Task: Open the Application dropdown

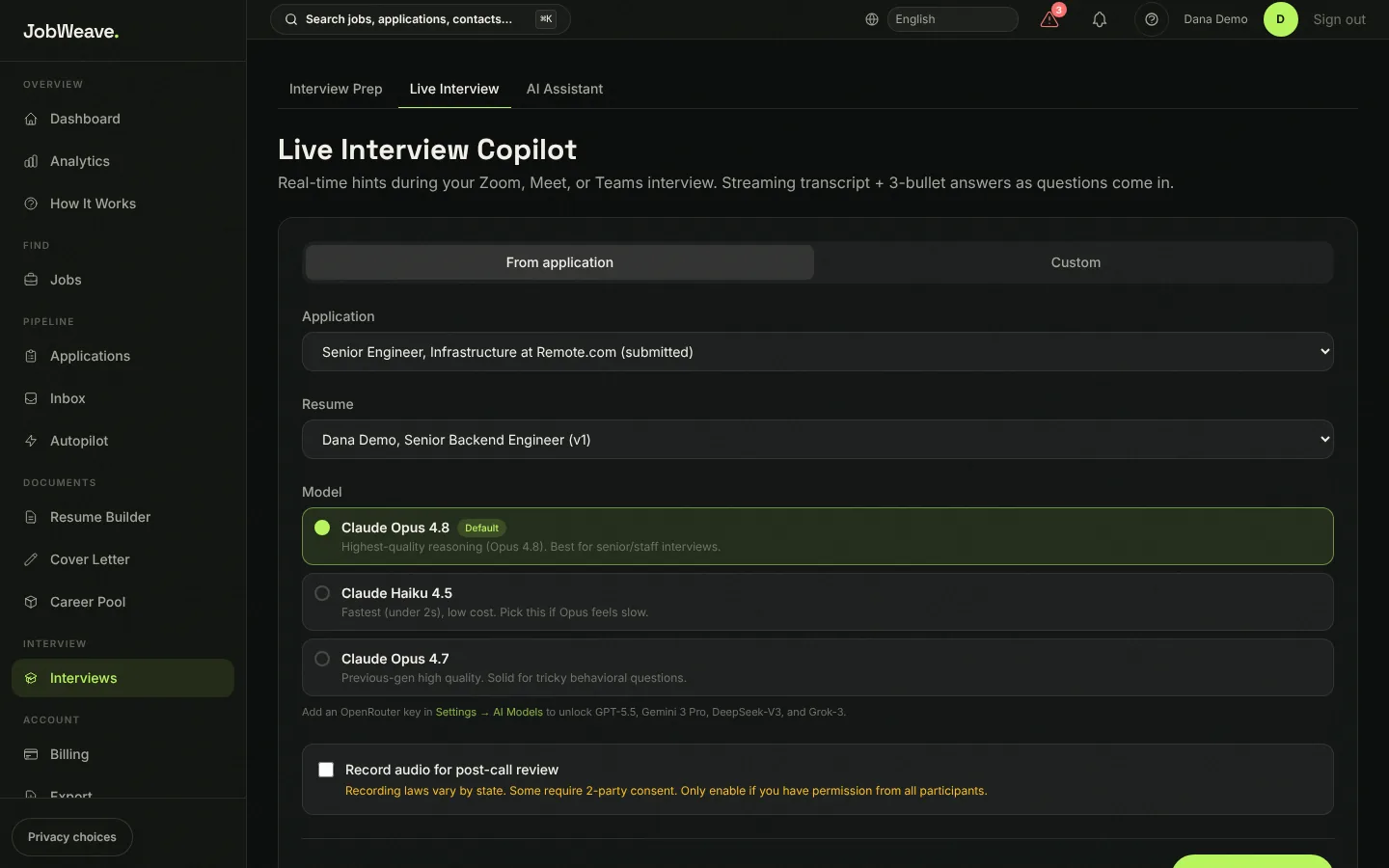Action: [818, 352]
